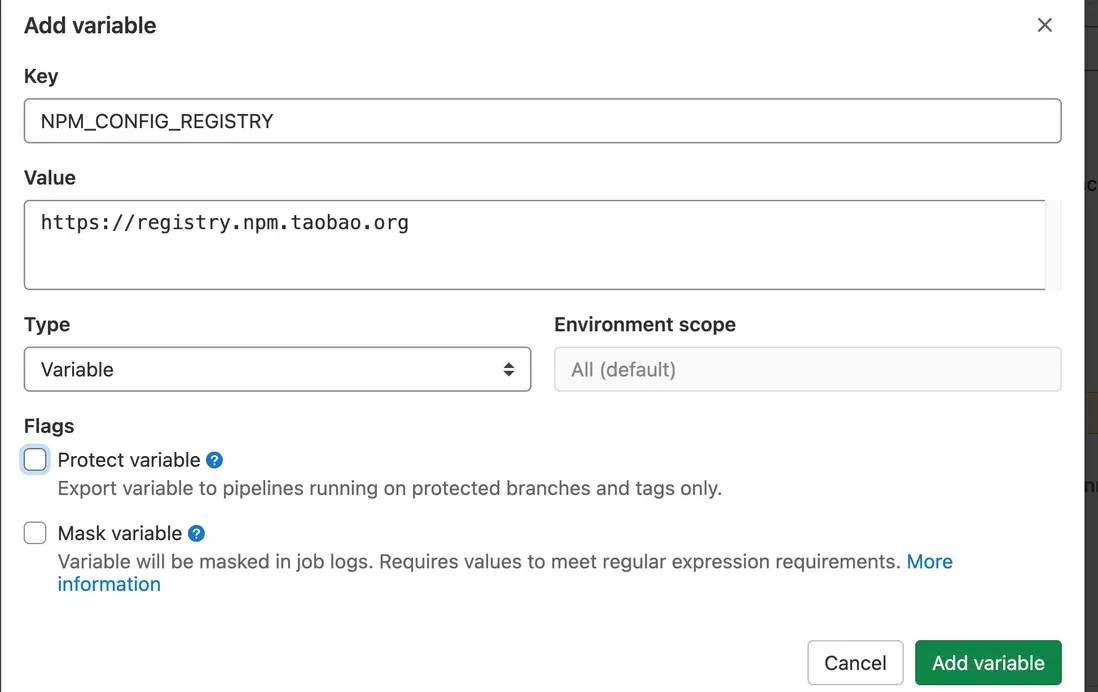Open the Environment scope All (default) field
1098x692 pixels.
(807, 369)
